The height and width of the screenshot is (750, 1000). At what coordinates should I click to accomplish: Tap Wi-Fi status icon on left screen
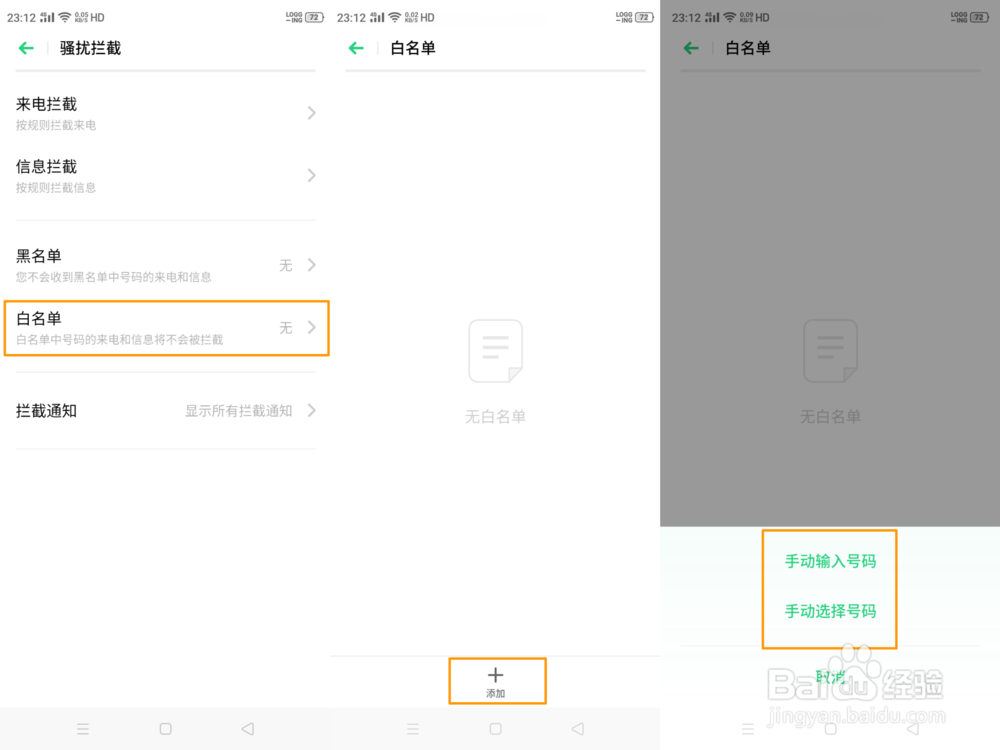click(64, 17)
